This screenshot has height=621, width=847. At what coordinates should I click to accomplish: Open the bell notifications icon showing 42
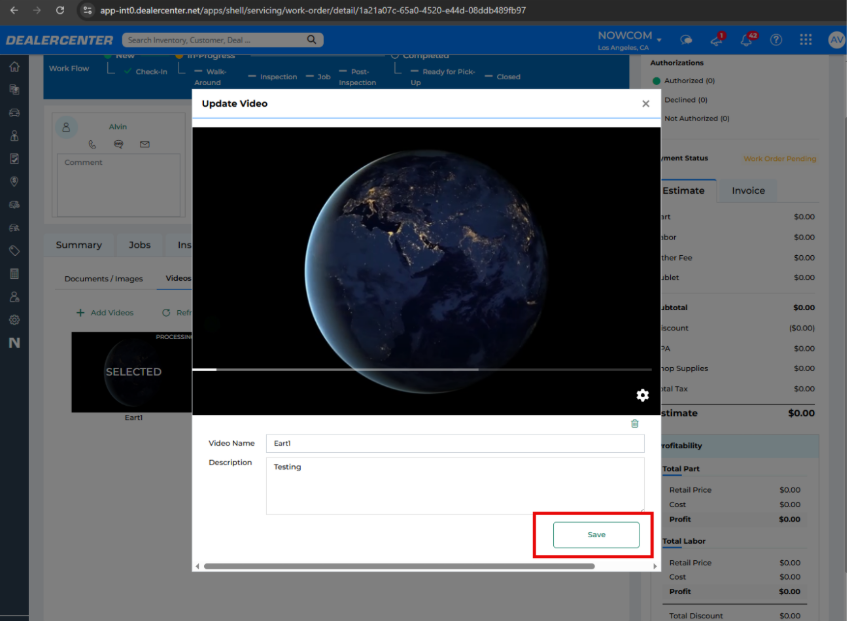tap(747, 40)
